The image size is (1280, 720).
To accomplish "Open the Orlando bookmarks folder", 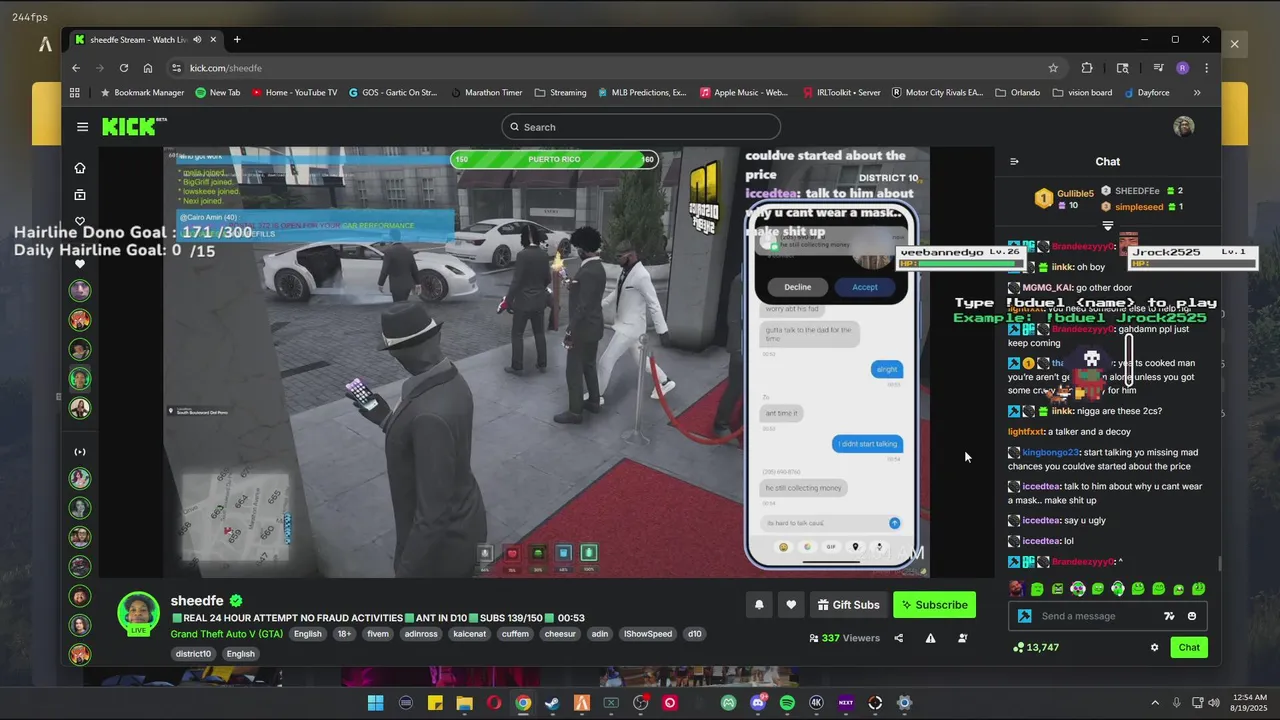I will click(x=1017, y=93).
